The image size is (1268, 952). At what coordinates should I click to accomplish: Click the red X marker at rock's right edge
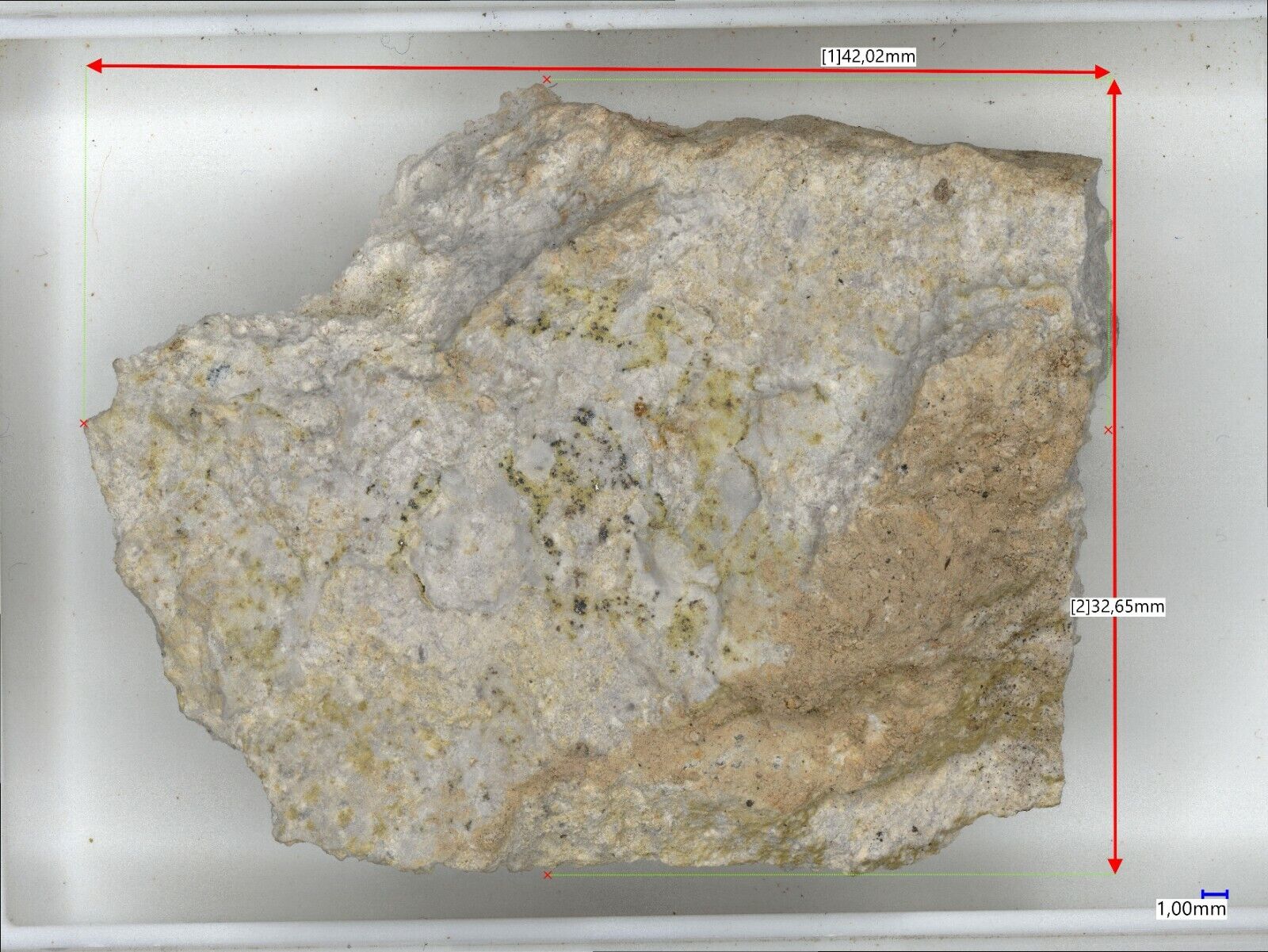click(x=1108, y=430)
